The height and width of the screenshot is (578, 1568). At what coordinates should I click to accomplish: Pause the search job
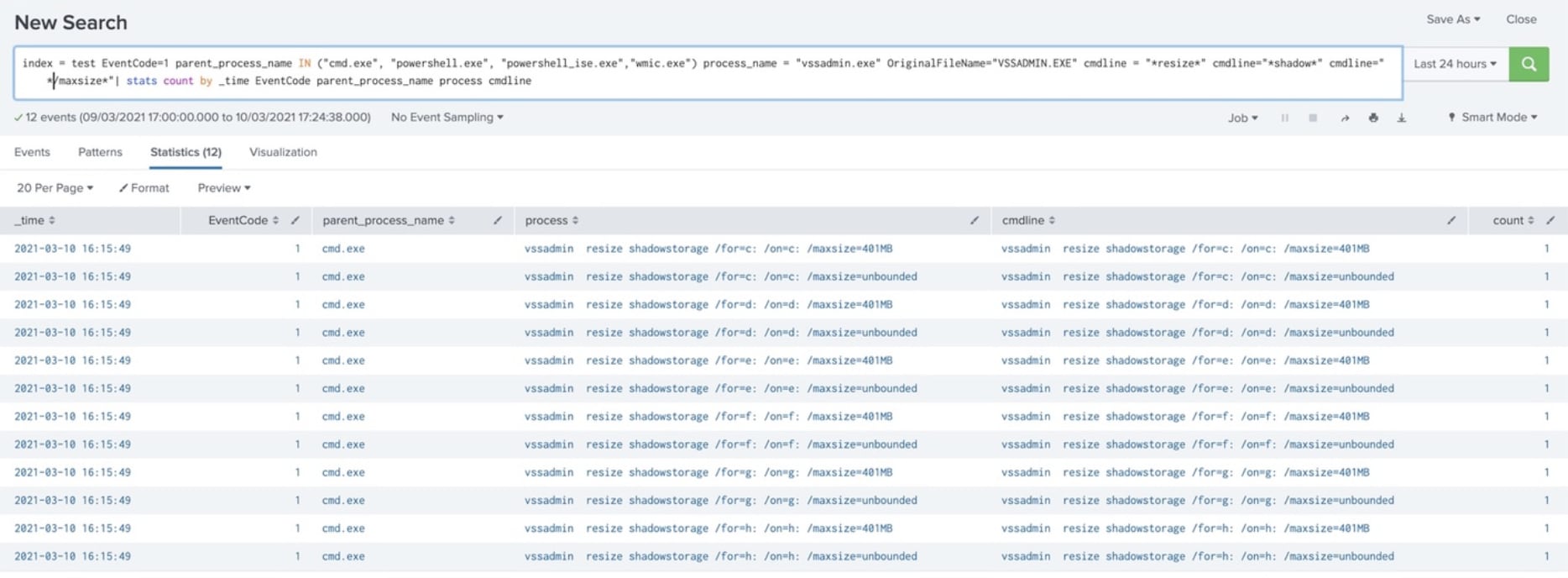click(1285, 118)
